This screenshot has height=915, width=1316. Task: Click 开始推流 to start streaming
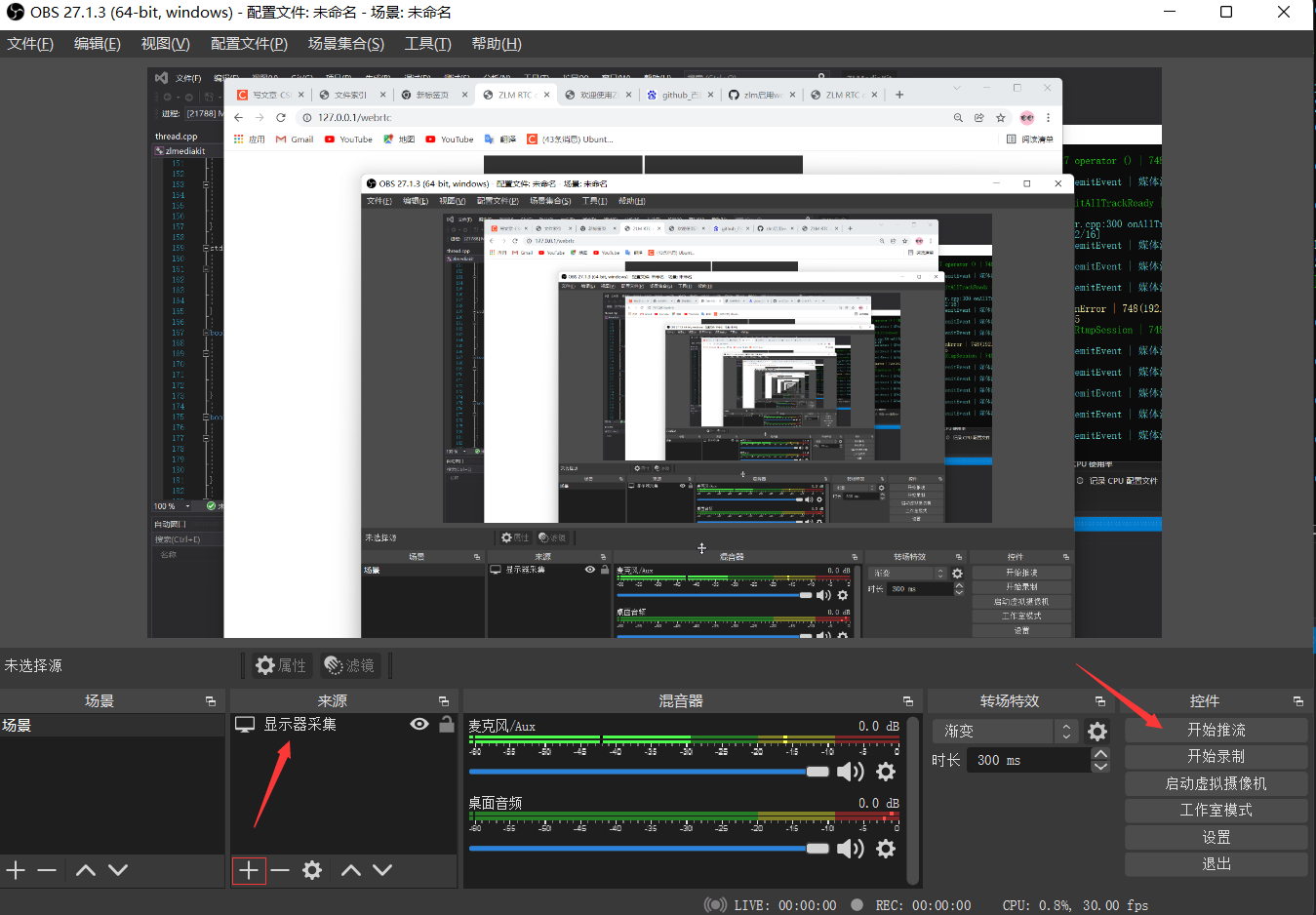point(1216,729)
